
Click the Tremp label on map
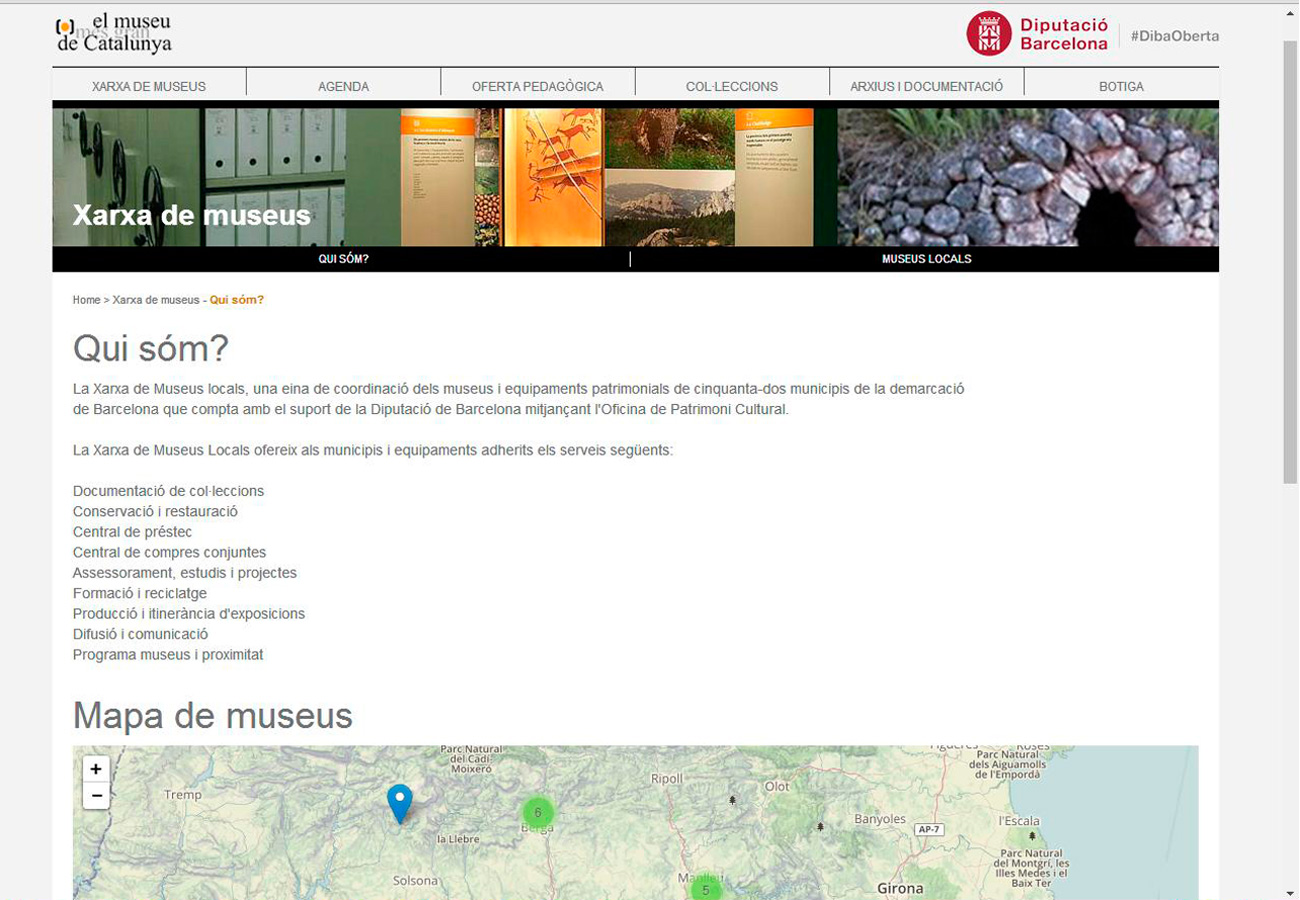183,795
